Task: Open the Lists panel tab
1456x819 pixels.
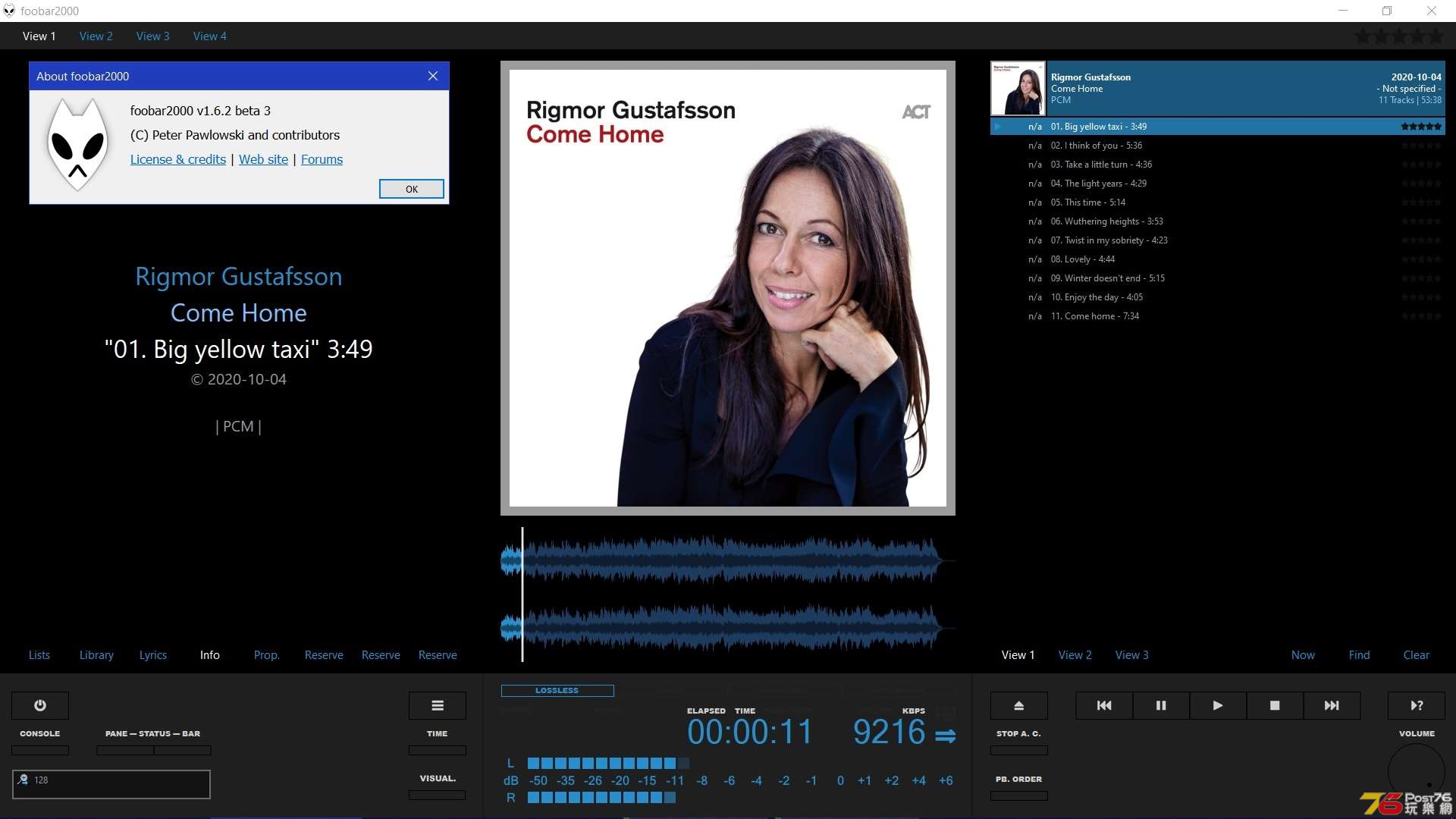Action: coord(39,655)
